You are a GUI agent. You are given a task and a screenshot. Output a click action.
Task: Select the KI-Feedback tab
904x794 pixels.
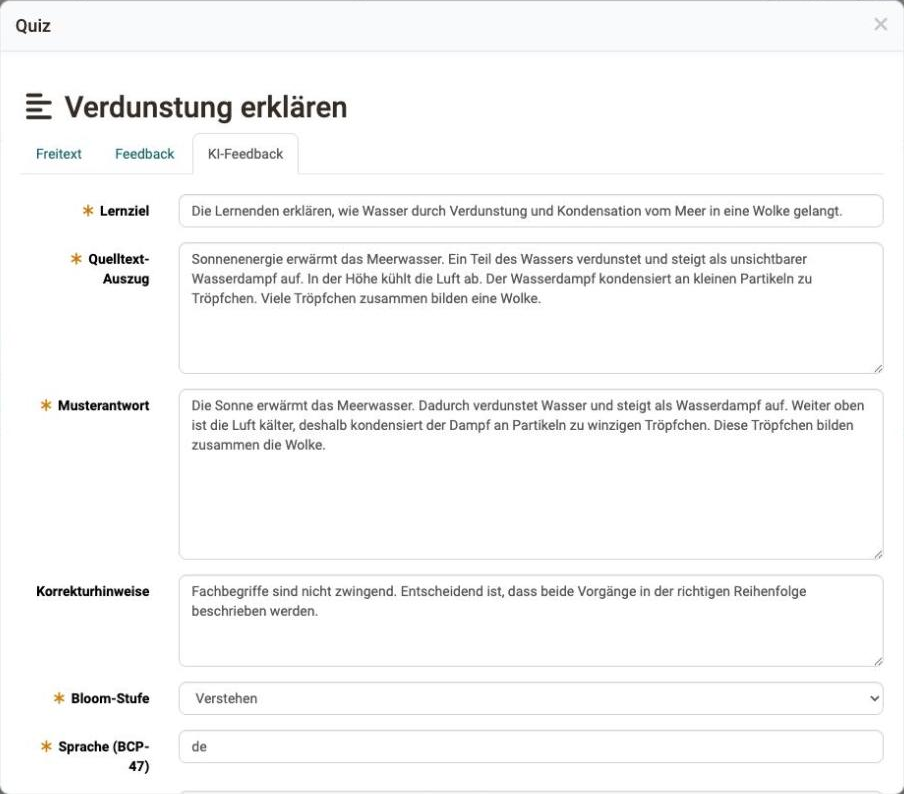[245, 154]
